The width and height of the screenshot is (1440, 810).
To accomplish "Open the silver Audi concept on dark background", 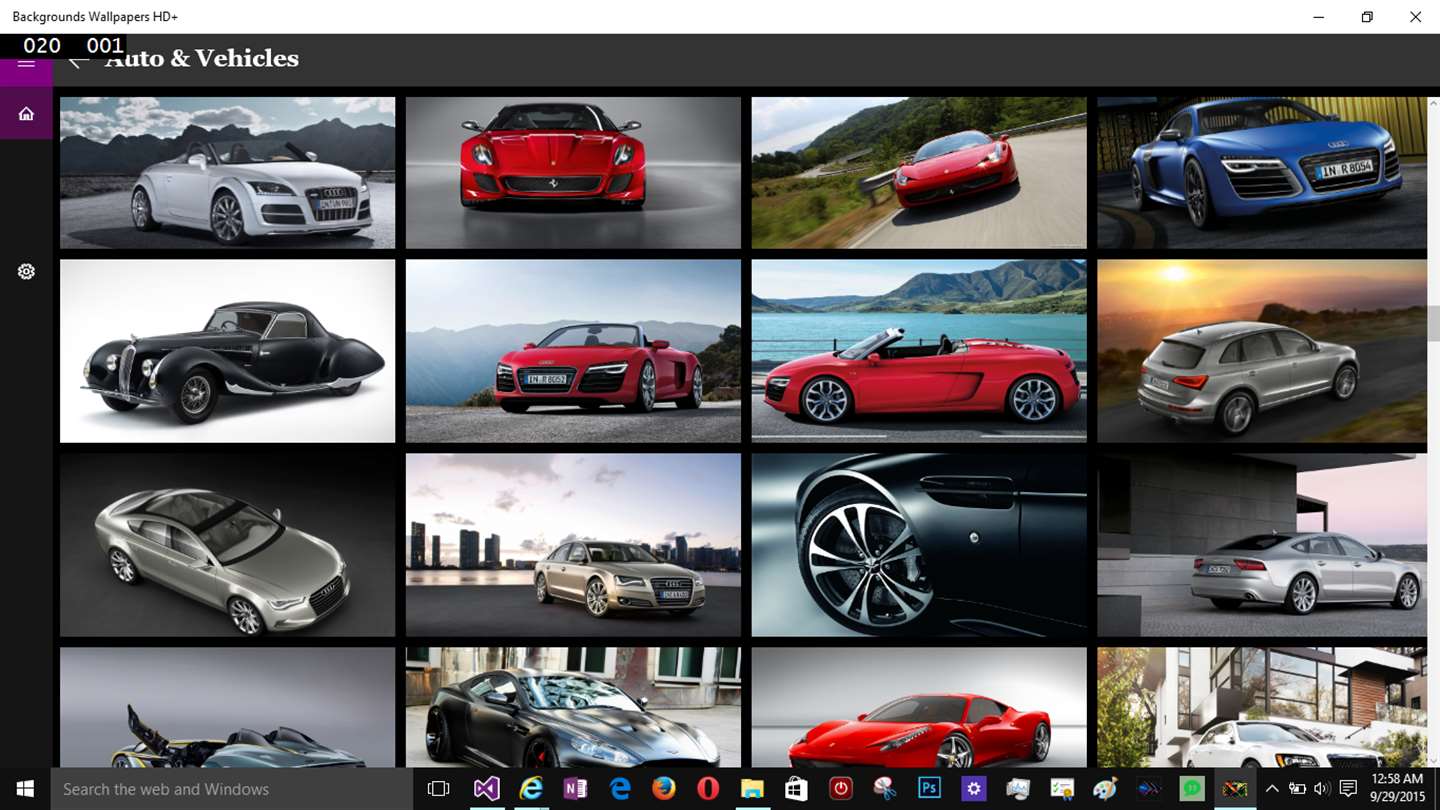I will pos(227,545).
